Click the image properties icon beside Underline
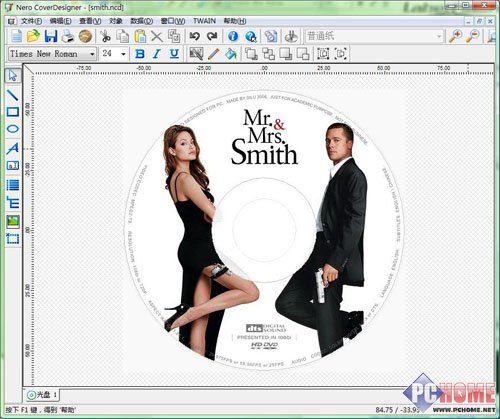500x419 pixels. (196, 53)
